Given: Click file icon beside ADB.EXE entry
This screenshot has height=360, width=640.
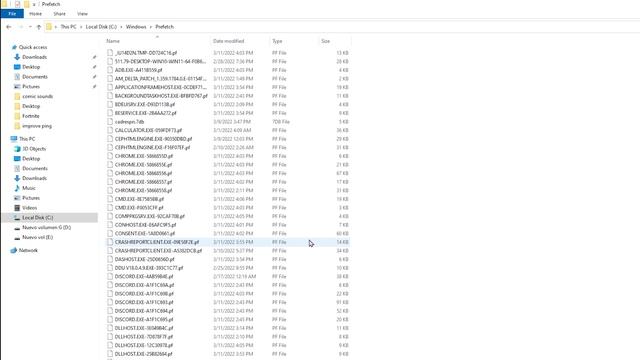Looking at the screenshot, I should coord(110,70).
